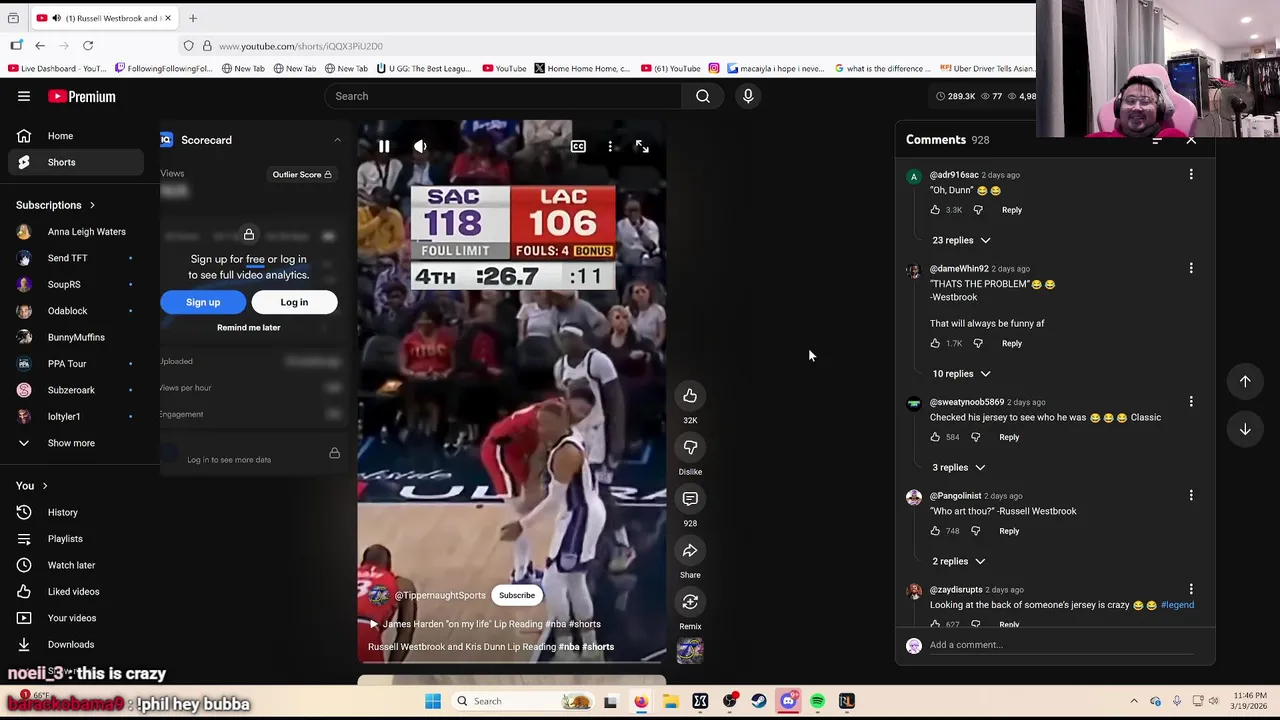Click the YouTube search input

pos(504,96)
